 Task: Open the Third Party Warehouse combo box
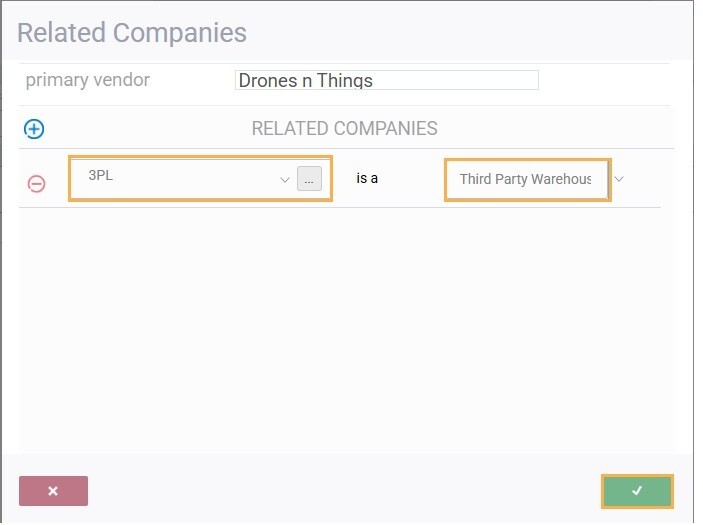click(528, 179)
